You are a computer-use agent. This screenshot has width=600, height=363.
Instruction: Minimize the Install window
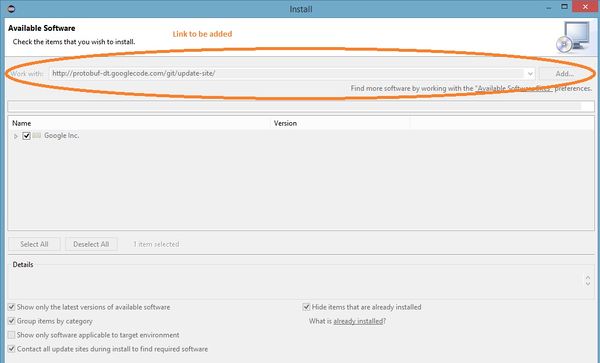(x=549, y=8)
